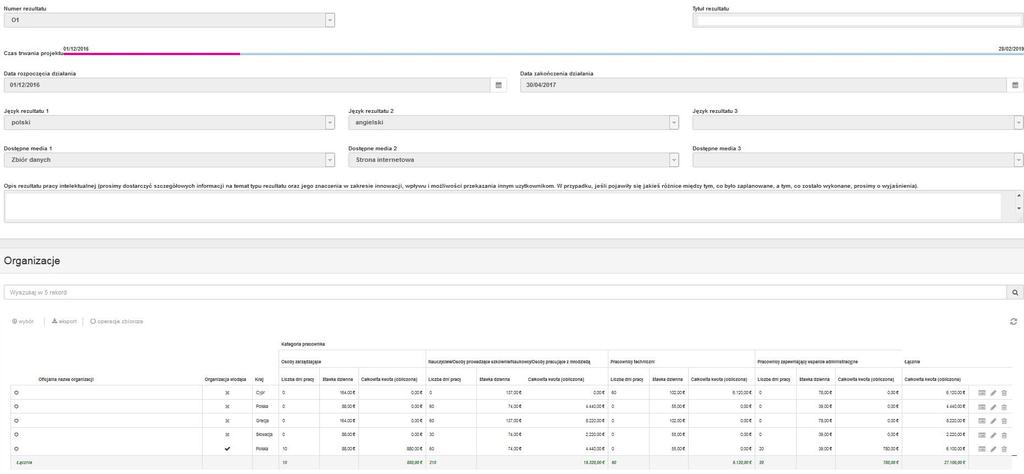Viewport: 1024px width, 474px height.
Task: Delete the Polska row totaling 6.100,00 €
Action: 1004,449
